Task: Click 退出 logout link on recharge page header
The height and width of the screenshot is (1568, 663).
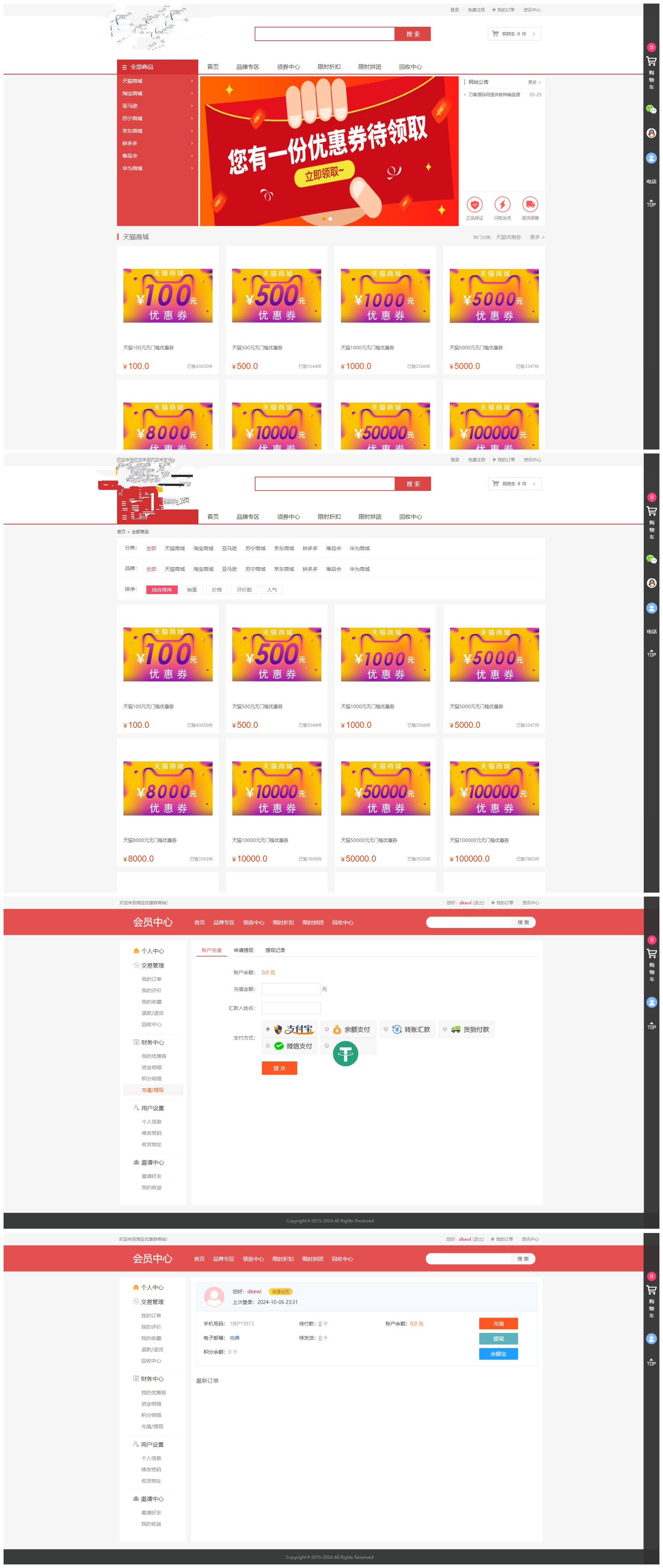Action: [x=479, y=903]
